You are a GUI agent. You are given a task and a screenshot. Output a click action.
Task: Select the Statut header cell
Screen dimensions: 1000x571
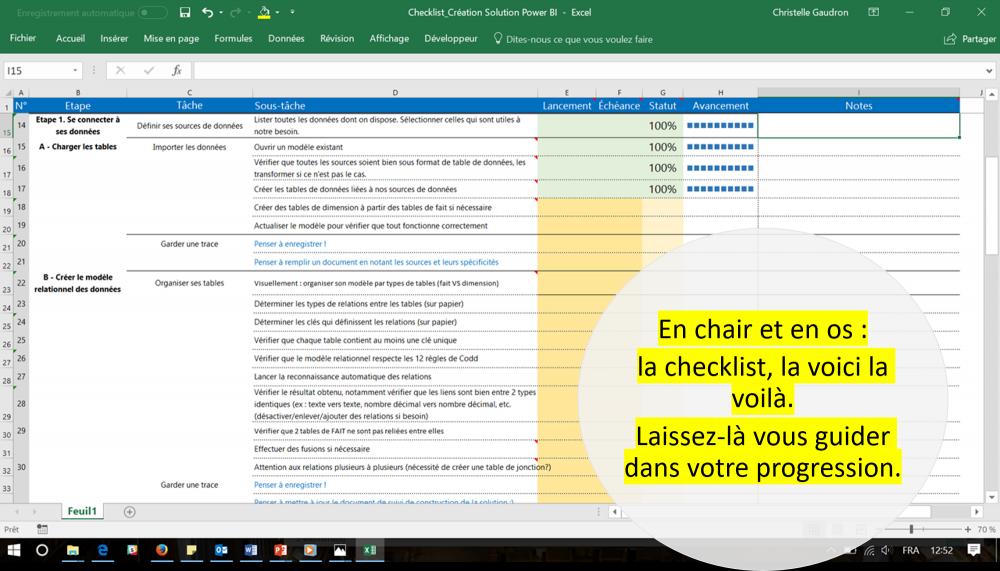click(x=663, y=106)
